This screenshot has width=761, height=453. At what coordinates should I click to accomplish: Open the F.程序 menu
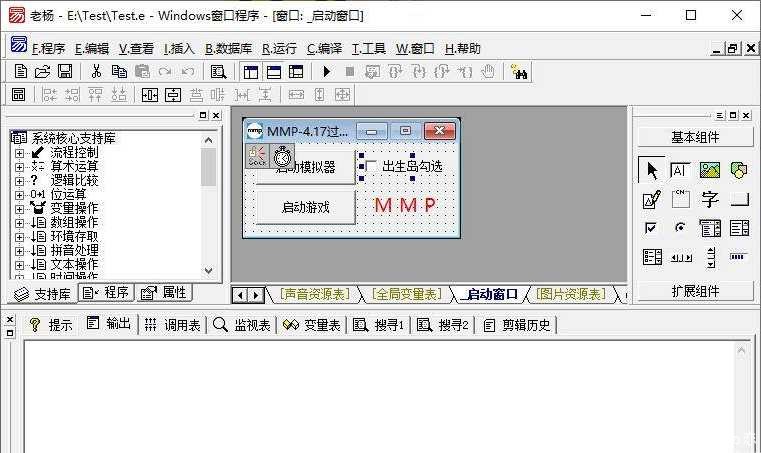pyautogui.click(x=48, y=49)
